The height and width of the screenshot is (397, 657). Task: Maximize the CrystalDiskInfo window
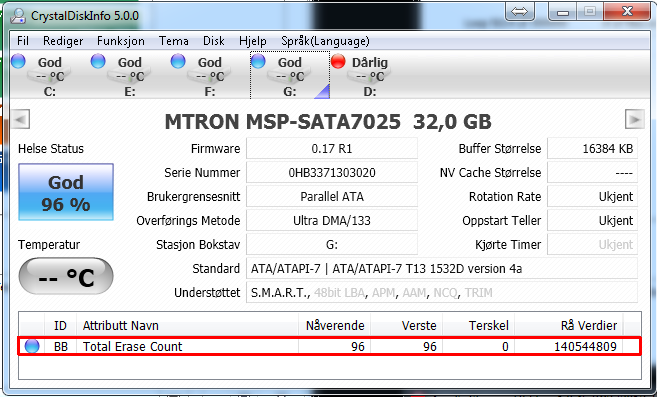click(x=590, y=12)
